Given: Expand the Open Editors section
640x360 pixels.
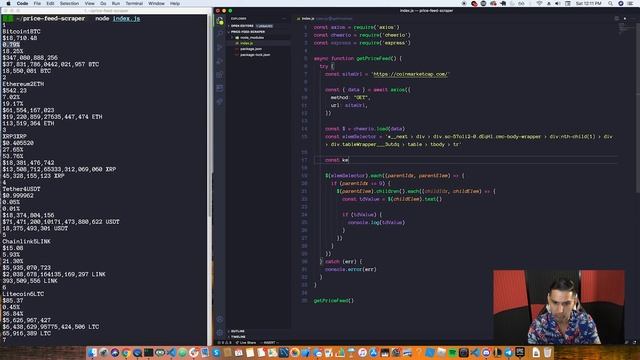Looking at the screenshot, I should pos(242,26).
